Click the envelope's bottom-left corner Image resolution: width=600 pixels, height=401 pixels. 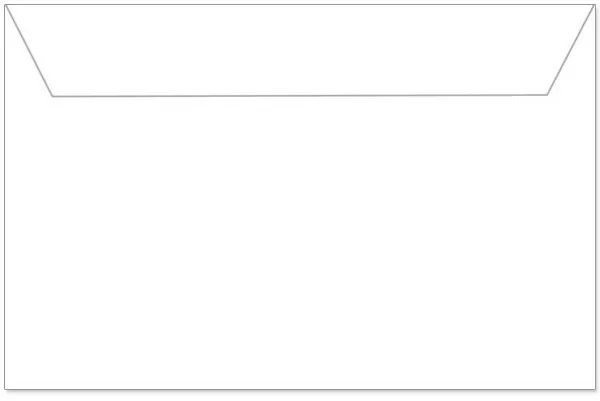pos(5,390)
